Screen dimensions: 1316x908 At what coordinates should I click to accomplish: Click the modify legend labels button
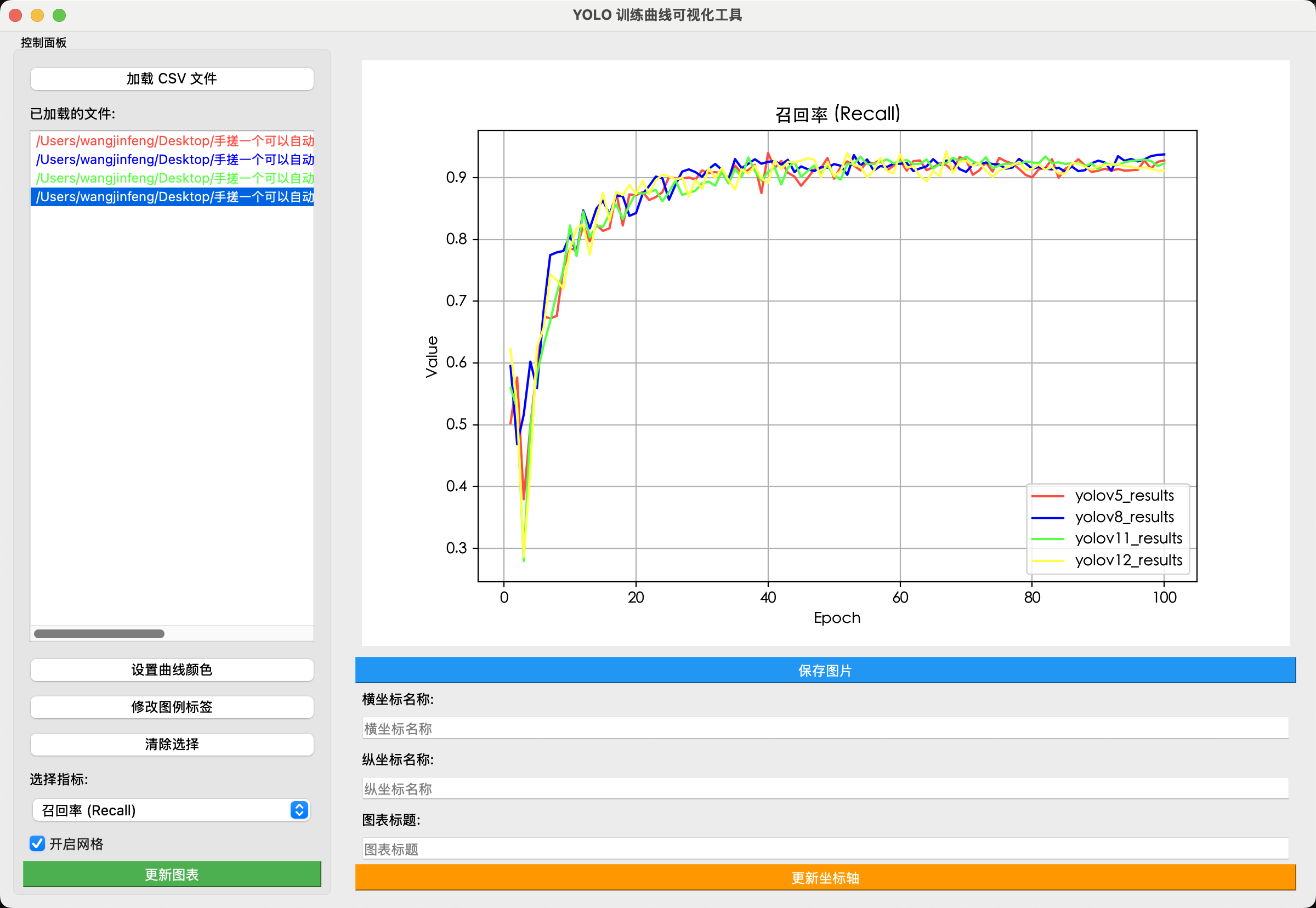coord(171,707)
